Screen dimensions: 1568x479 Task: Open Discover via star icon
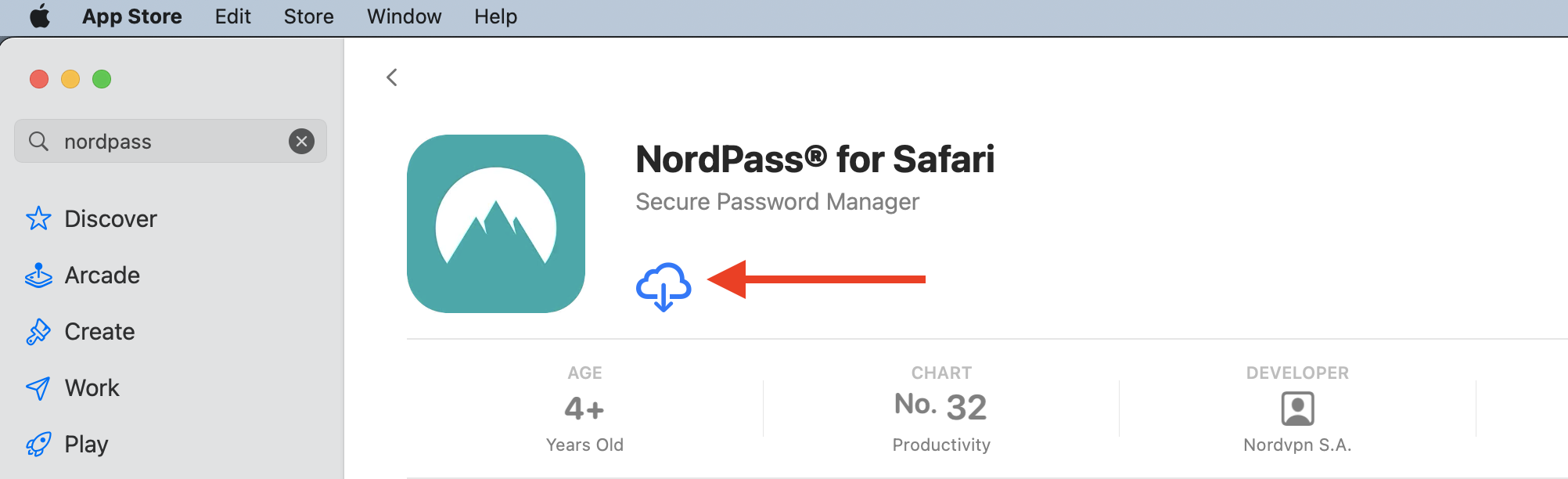[38, 218]
